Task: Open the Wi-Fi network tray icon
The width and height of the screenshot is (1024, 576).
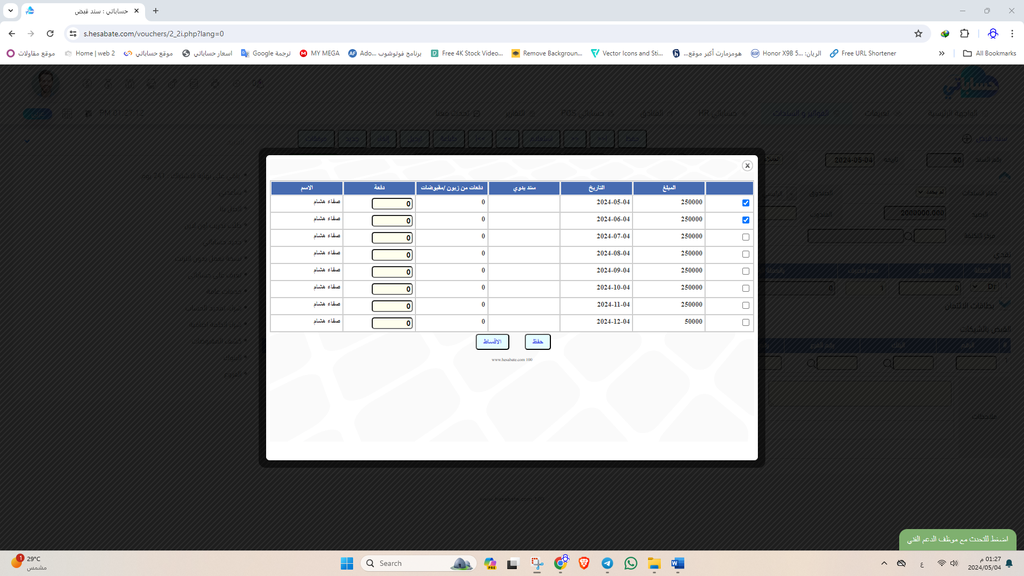Action: click(x=941, y=563)
